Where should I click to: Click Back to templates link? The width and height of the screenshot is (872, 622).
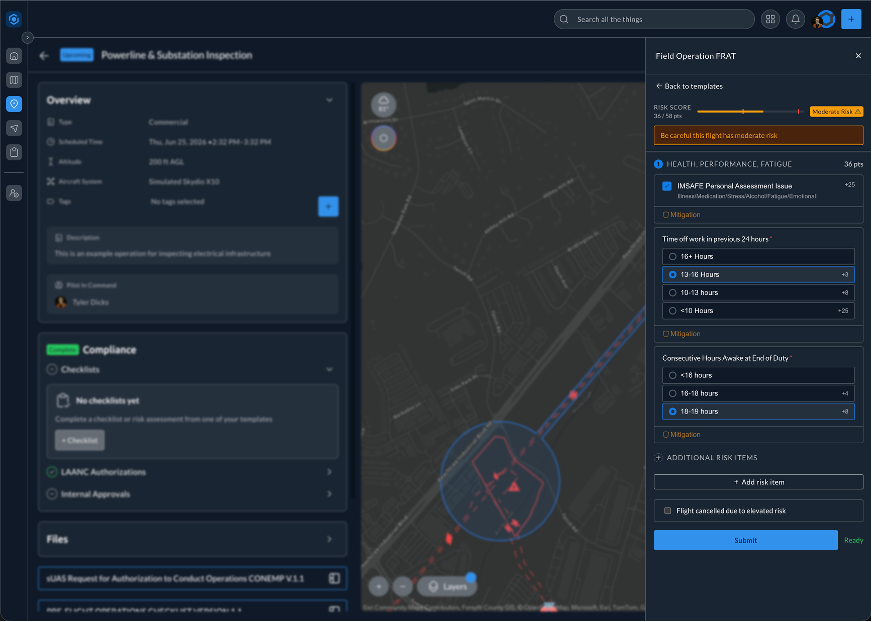click(x=690, y=86)
